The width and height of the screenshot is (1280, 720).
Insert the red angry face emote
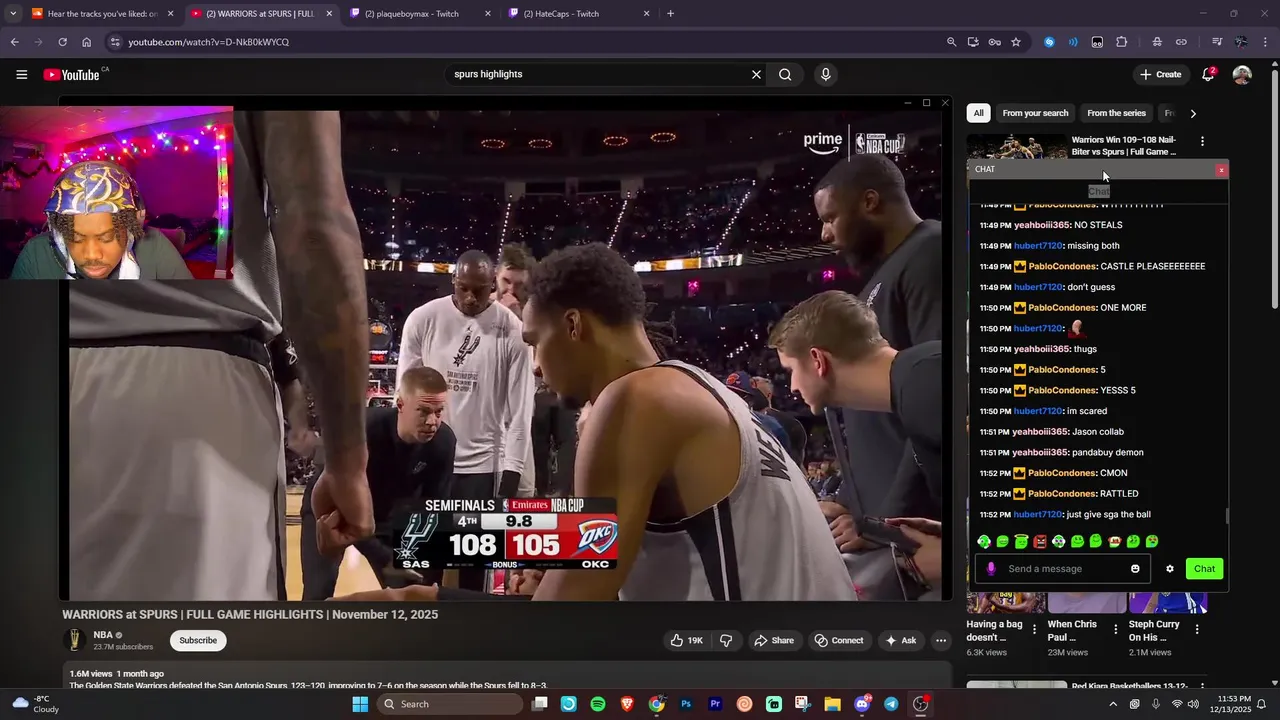pyautogui.click(x=1040, y=542)
